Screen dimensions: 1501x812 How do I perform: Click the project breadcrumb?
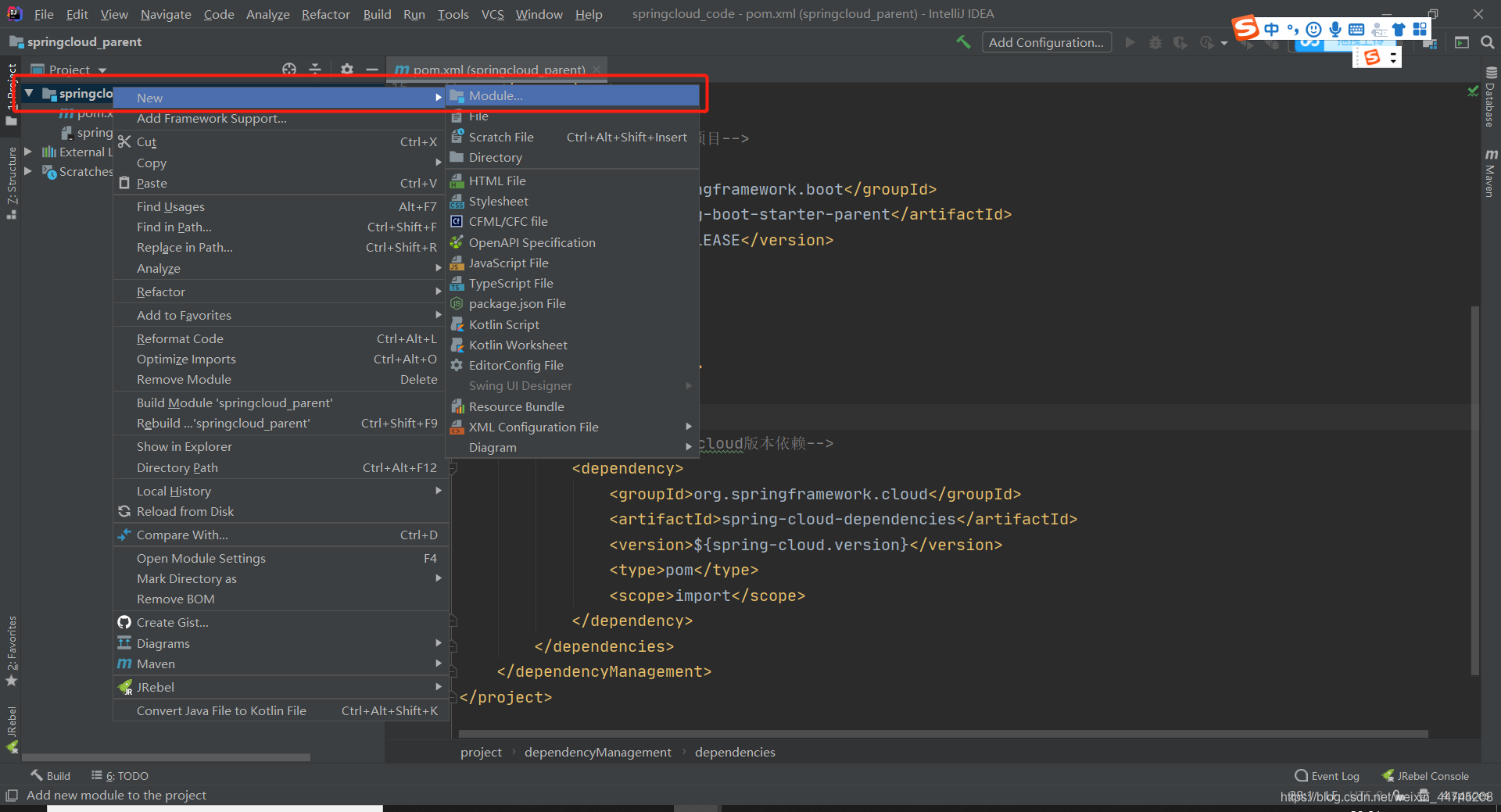[x=481, y=752]
